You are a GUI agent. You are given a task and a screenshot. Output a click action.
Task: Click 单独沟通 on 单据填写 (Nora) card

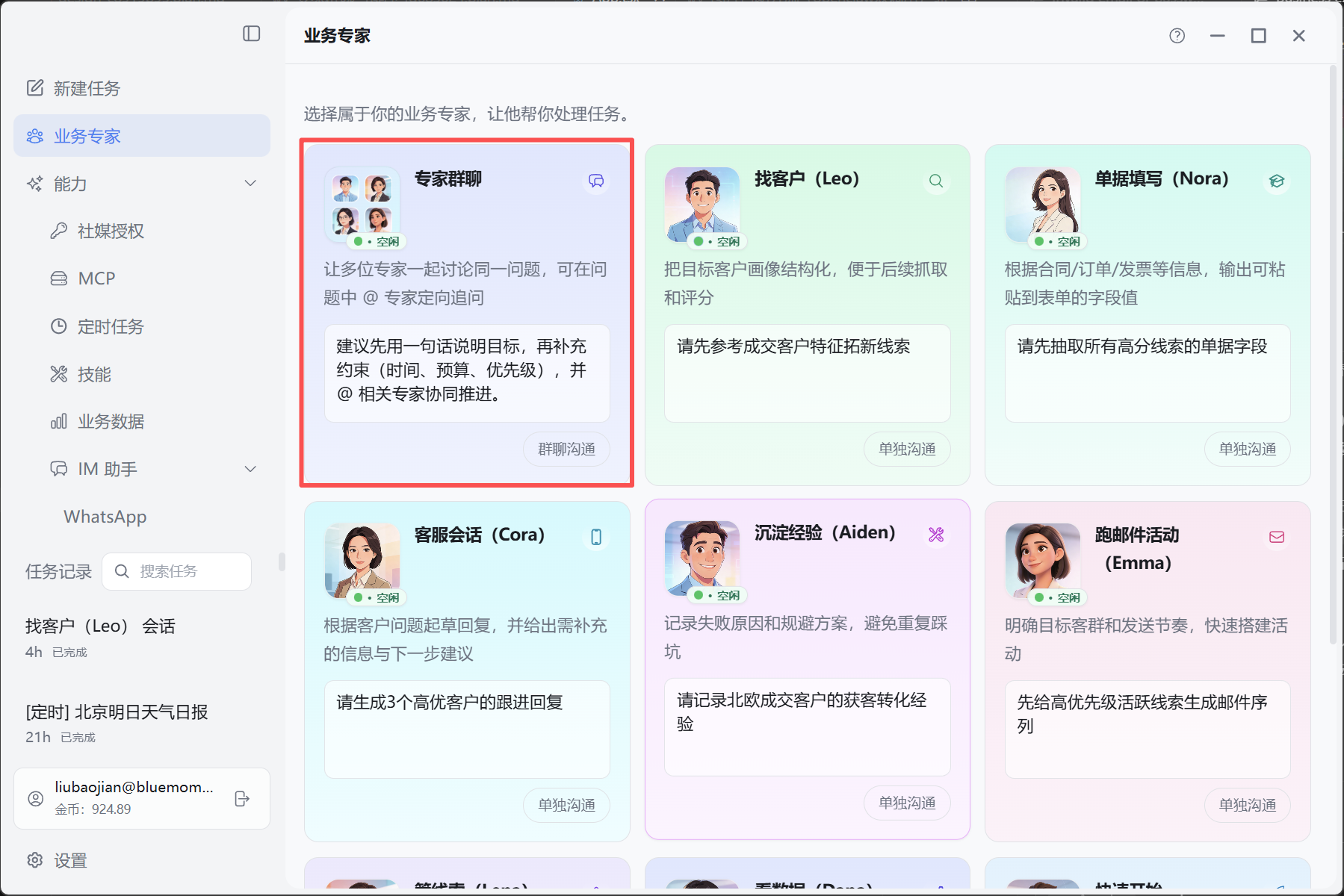1248,449
